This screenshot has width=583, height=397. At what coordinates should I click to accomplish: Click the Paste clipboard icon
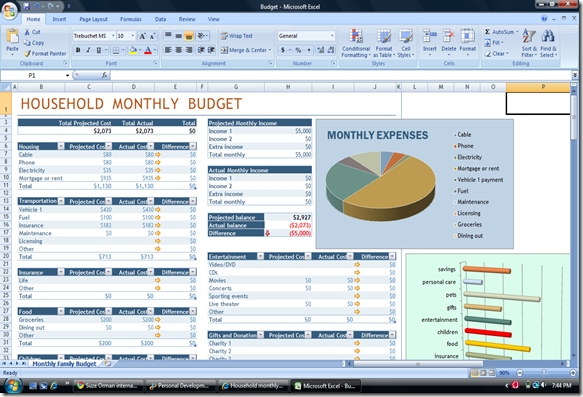(12, 36)
